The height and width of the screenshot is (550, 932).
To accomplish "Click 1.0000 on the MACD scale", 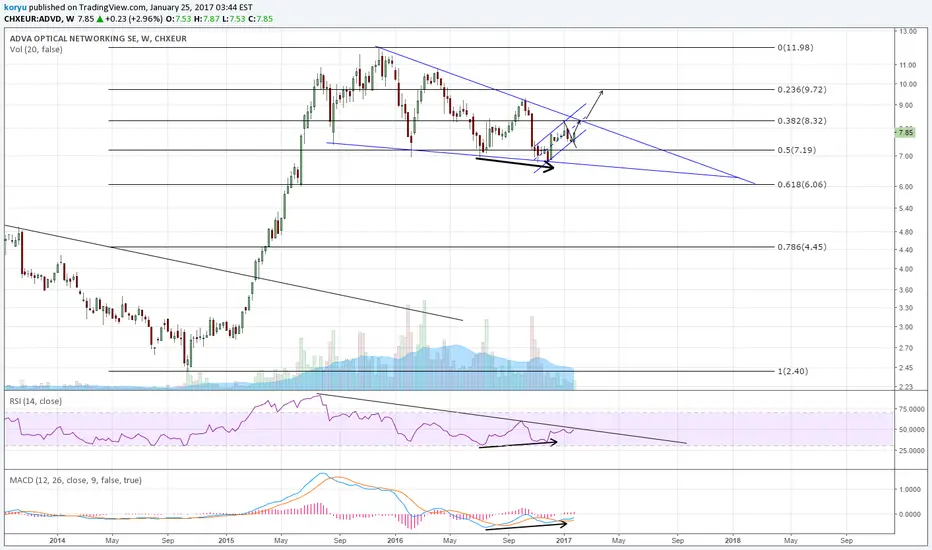I will 911,490.
